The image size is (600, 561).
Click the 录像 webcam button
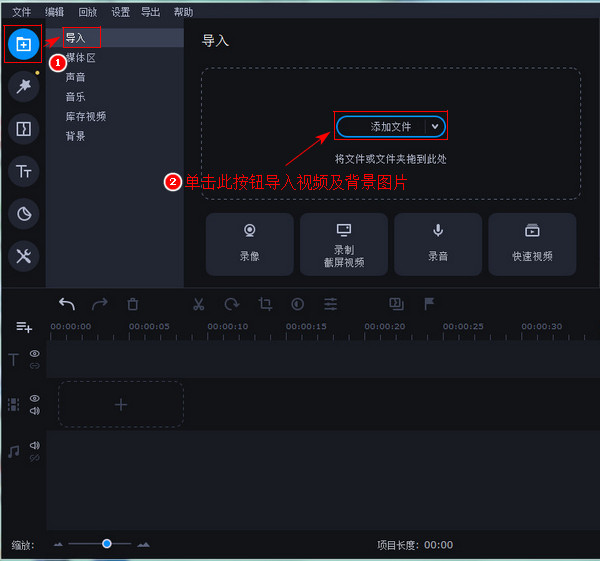pyautogui.click(x=249, y=244)
